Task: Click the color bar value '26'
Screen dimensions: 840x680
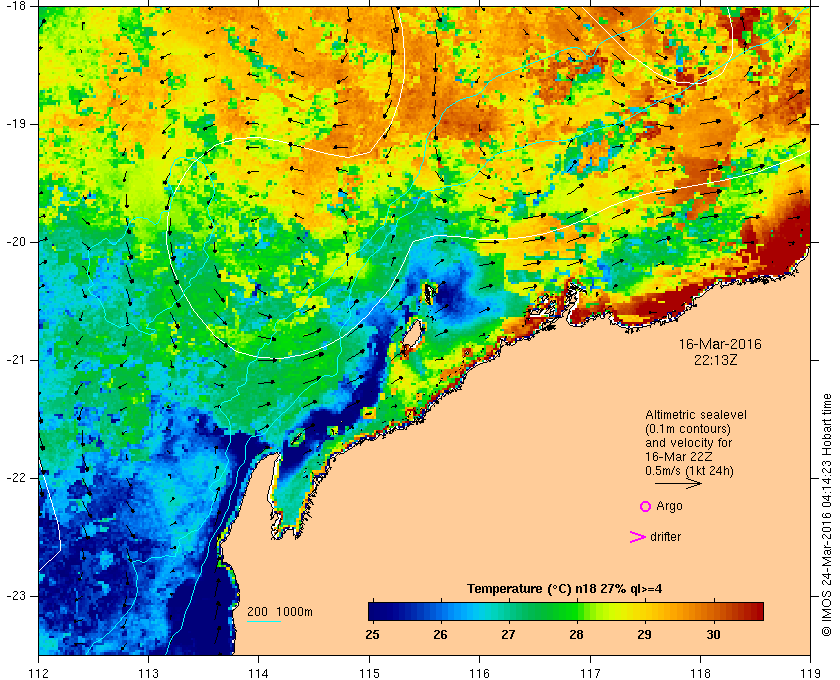Action: coord(440,635)
